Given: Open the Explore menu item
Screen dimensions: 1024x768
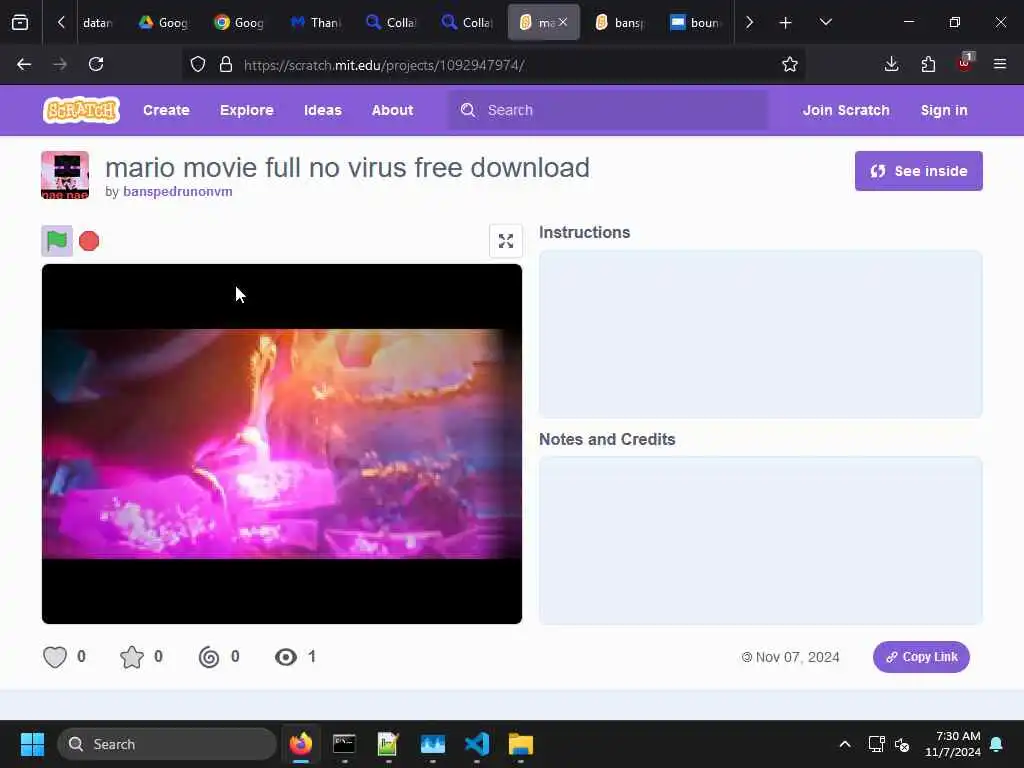Looking at the screenshot, I should (247, 110).
